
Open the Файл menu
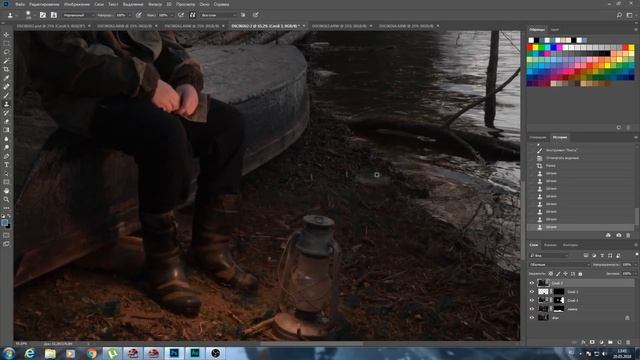[x=20, y=4]
